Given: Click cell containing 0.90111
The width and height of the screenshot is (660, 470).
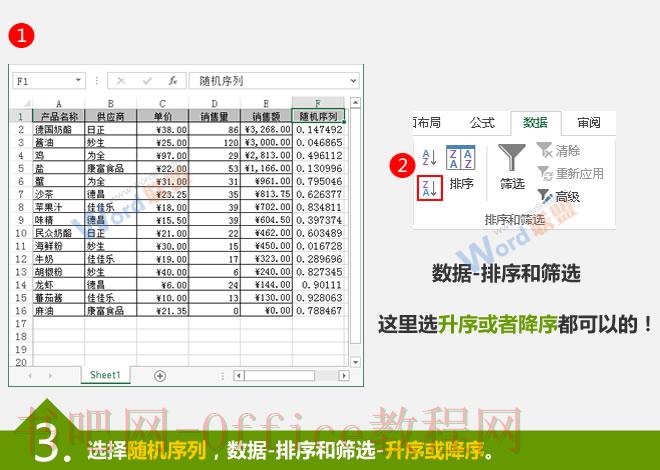Looking at the screenshot, I should click(318, 285).
